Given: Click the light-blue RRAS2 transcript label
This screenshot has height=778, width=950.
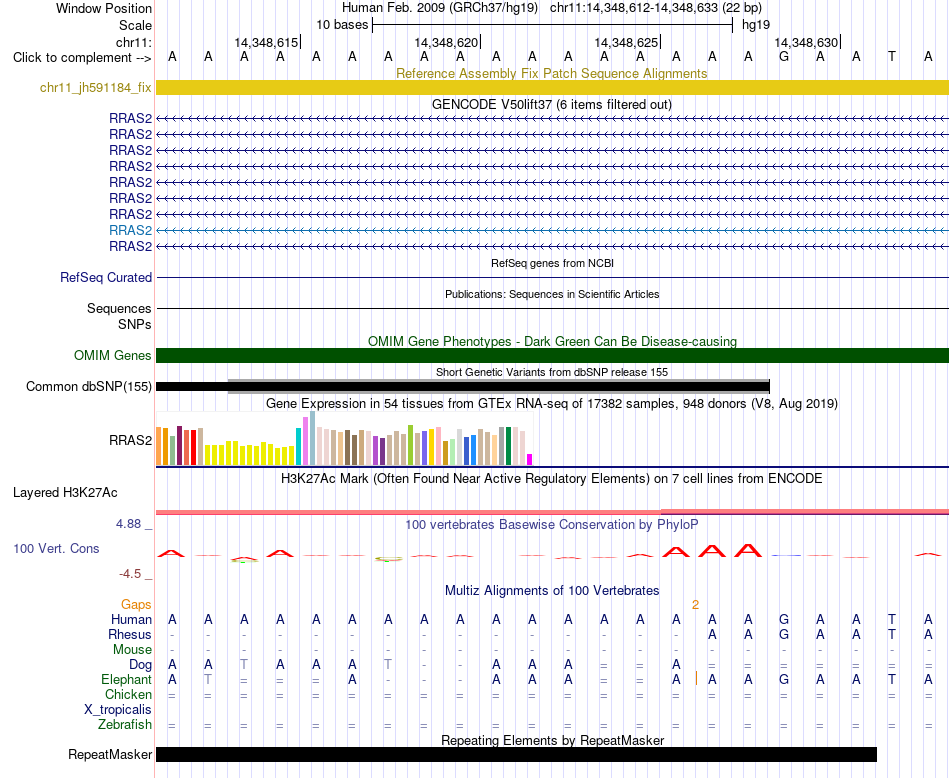Looking at the screenshot, I should [x=130, y=230].
